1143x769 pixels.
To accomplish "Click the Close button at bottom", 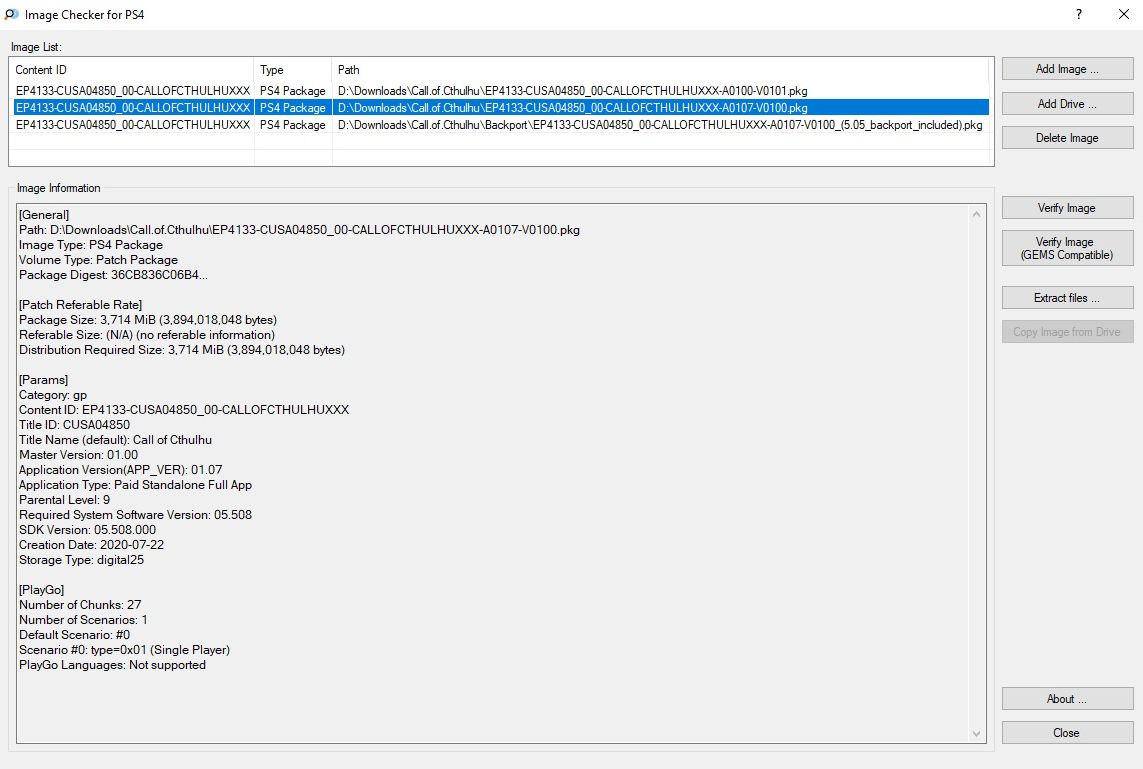I will point(1067,733).
